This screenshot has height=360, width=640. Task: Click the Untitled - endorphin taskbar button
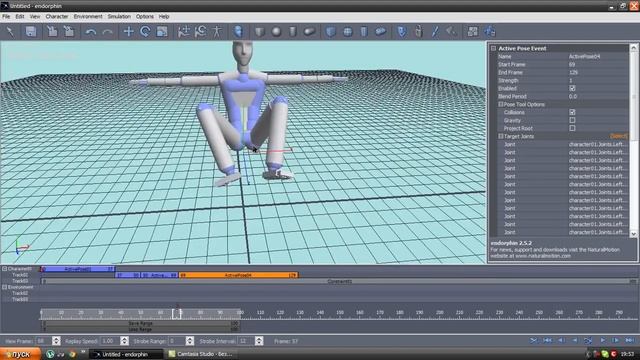[126, 354]
